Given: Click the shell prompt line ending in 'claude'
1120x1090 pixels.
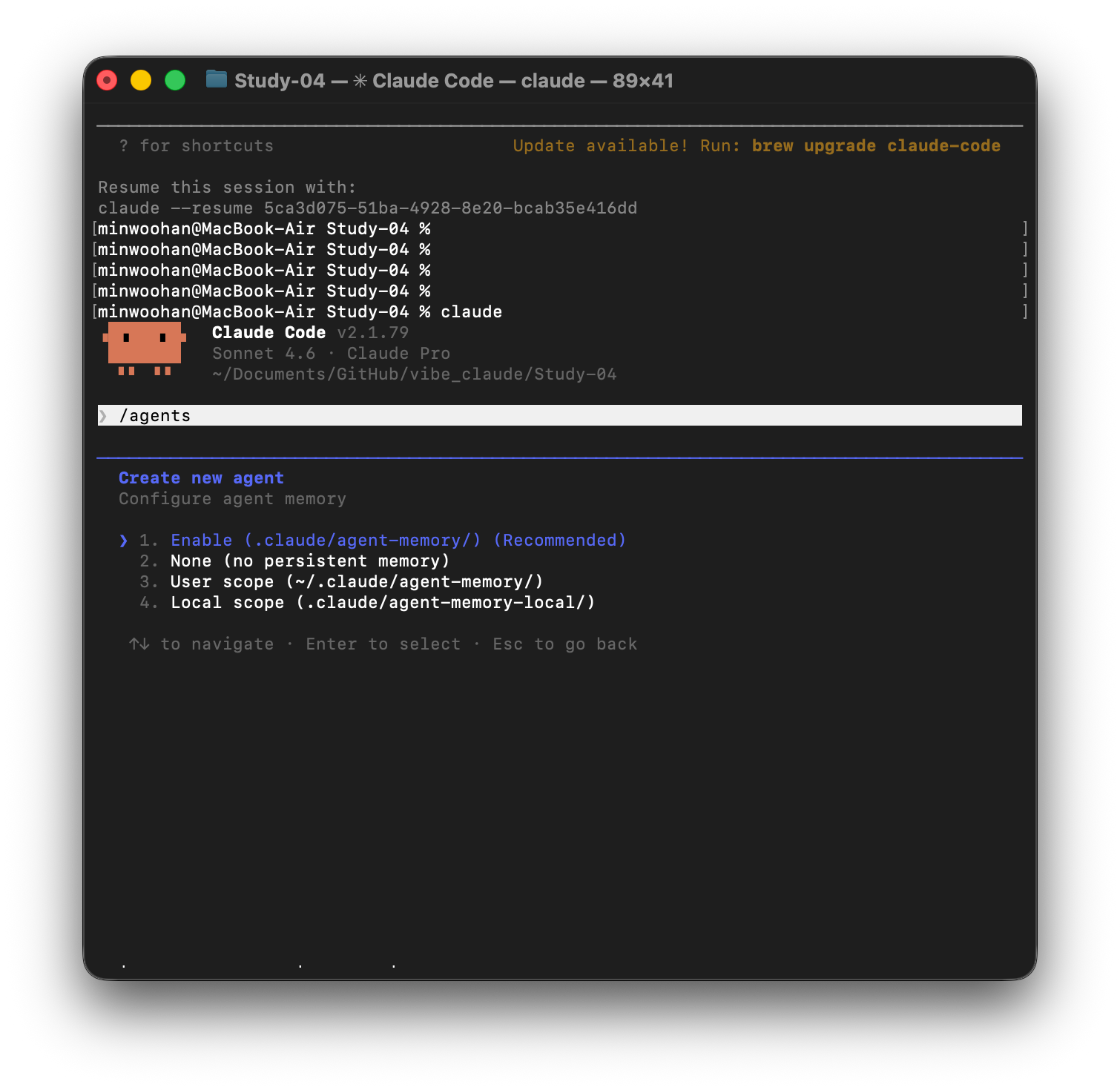Looking at the screenshot, I should point(300,312).
